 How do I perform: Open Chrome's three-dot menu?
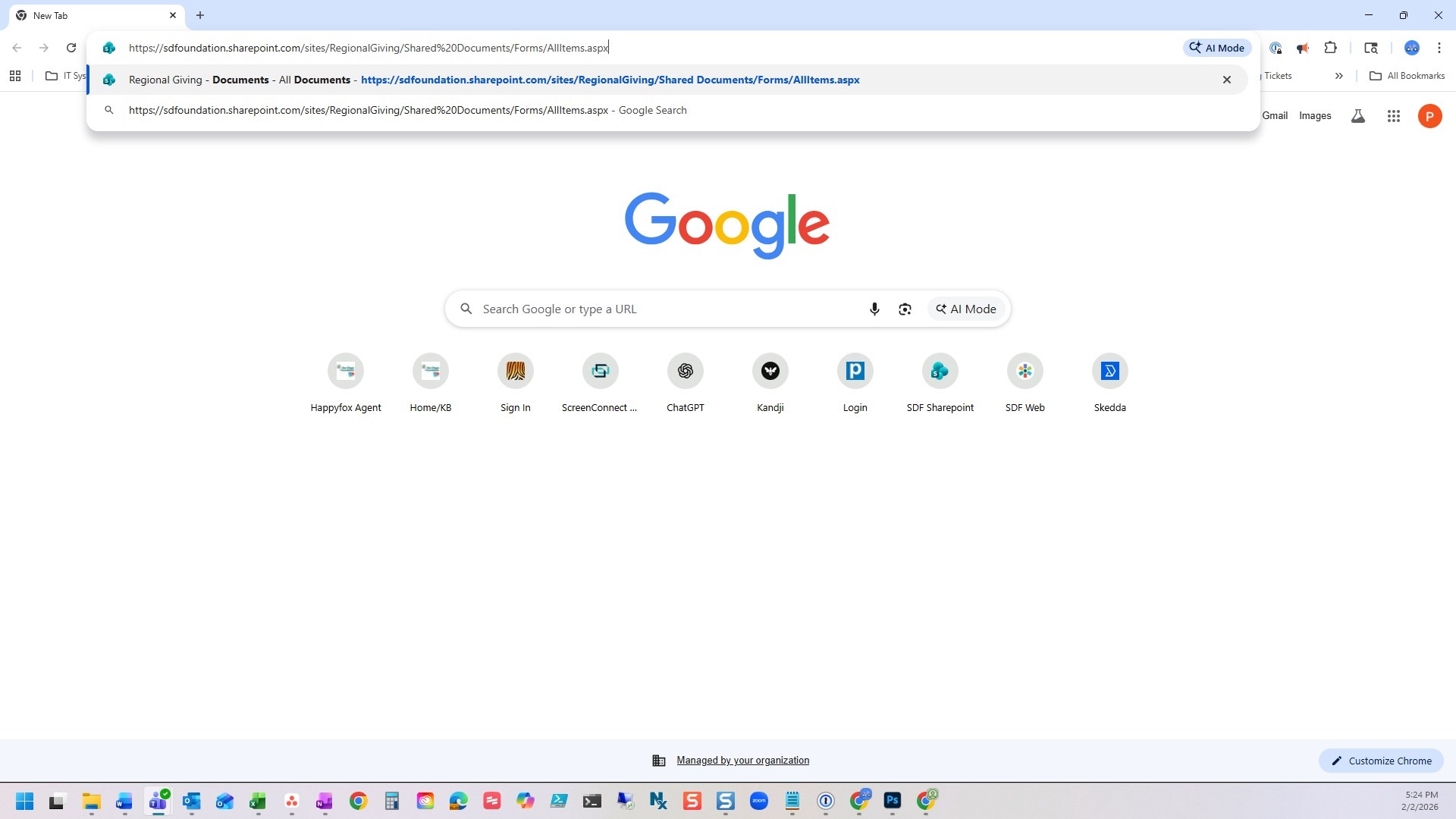tap(1439, 48)
